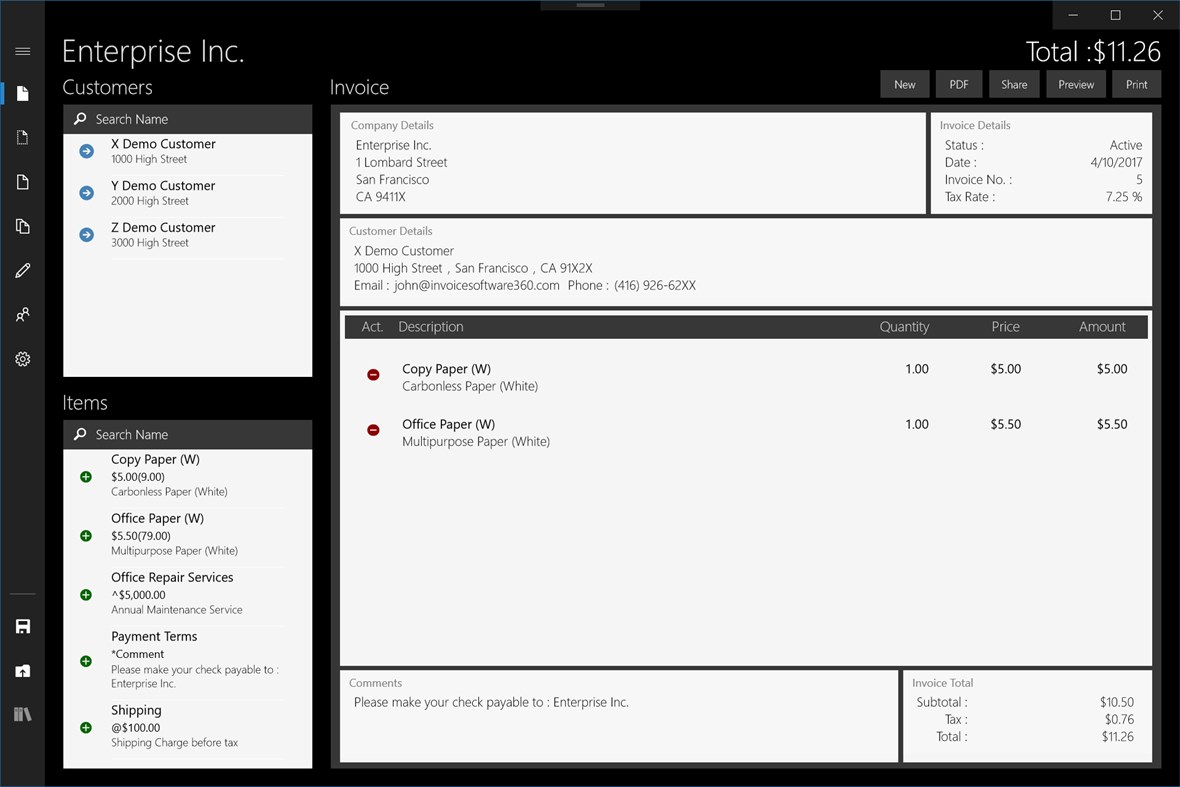
Task: Click the duplicate documents icon in sidebar
Action: [22, 226]
